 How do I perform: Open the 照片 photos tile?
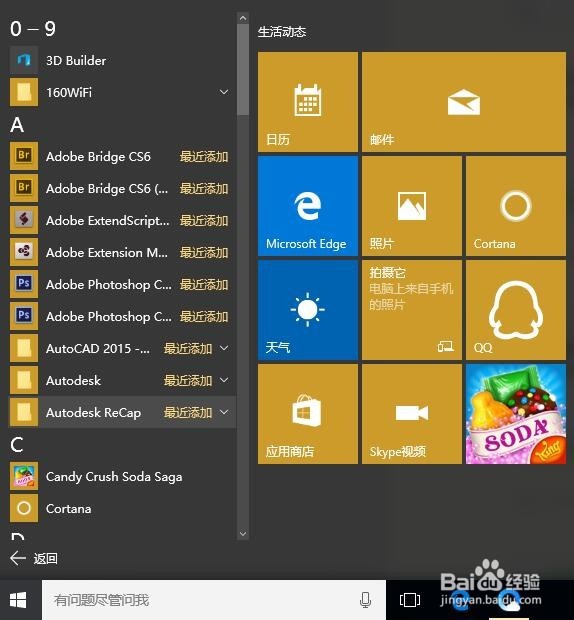[x=412, y=206]
